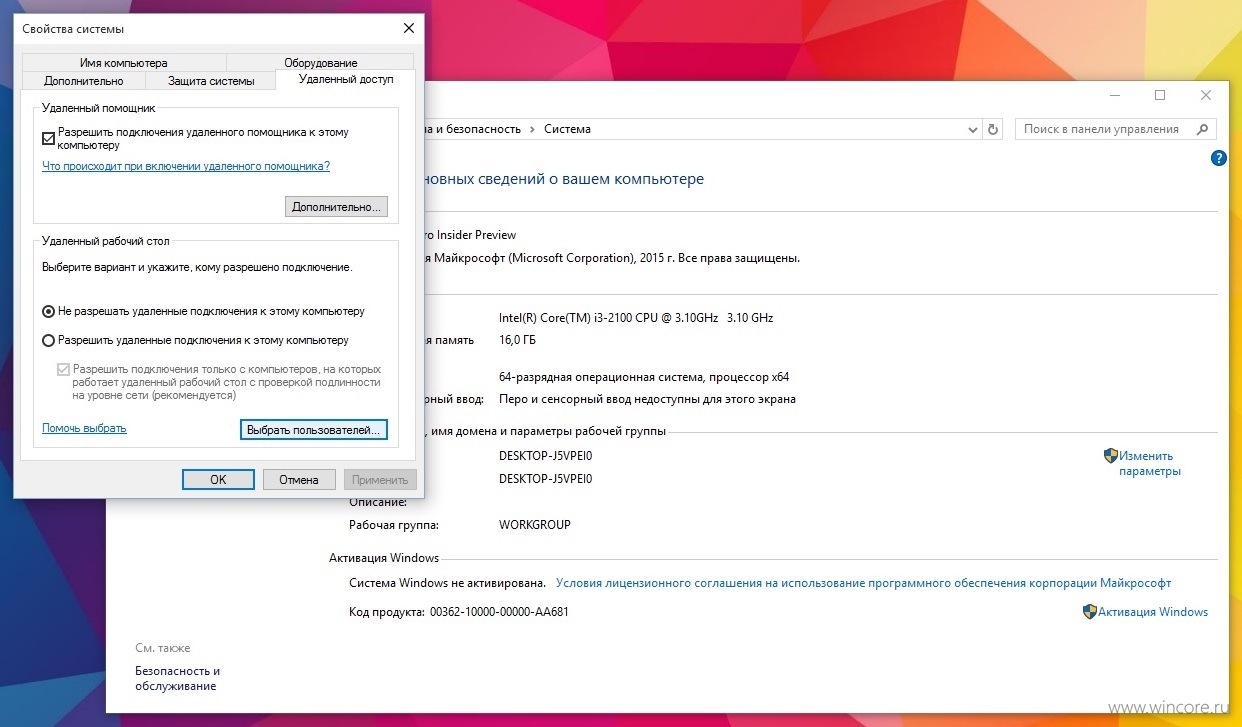Click the search magnifier icon in control panel

coord(1203,129)
